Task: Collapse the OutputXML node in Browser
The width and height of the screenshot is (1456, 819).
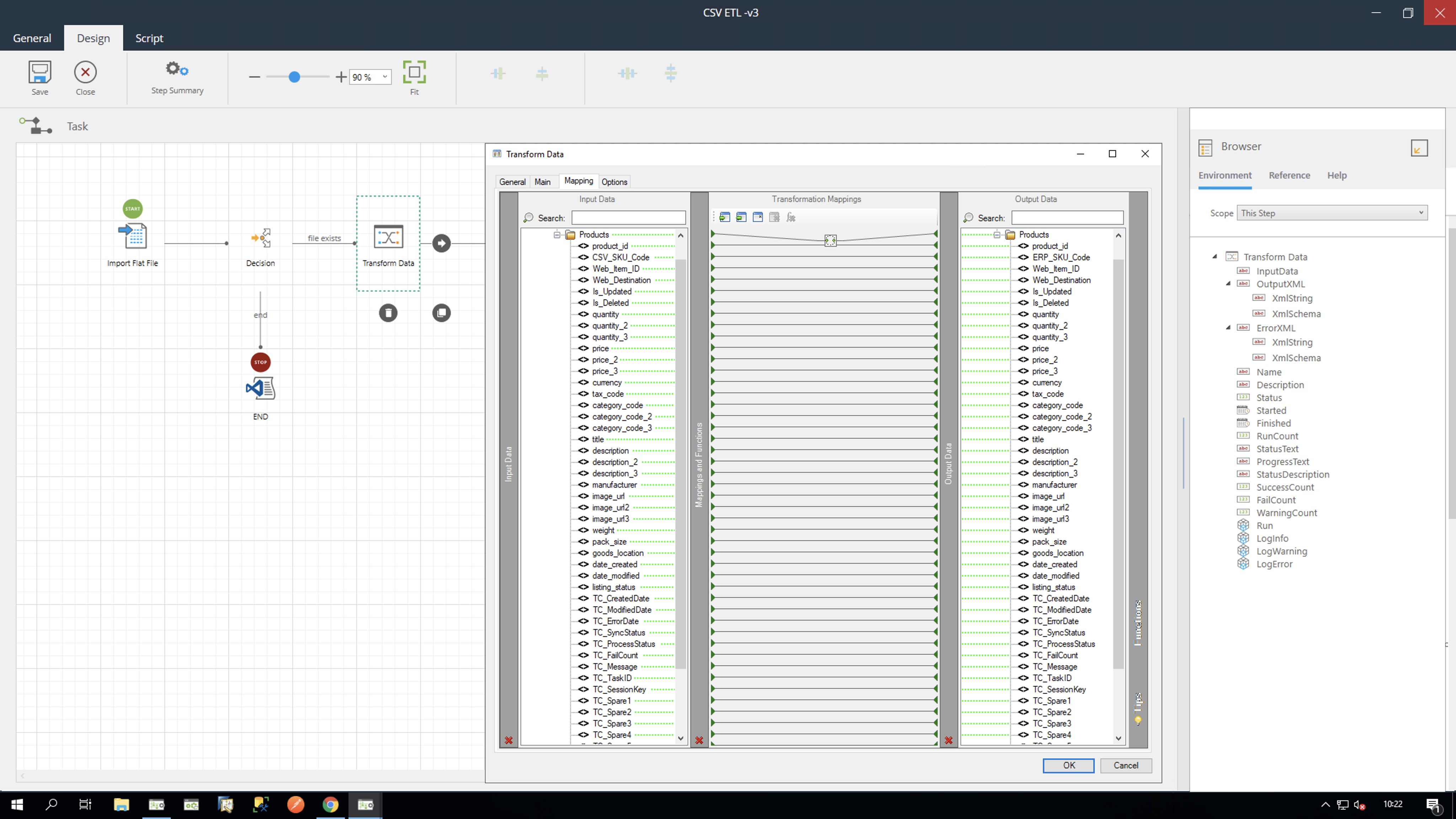Action: [1228, 284]
